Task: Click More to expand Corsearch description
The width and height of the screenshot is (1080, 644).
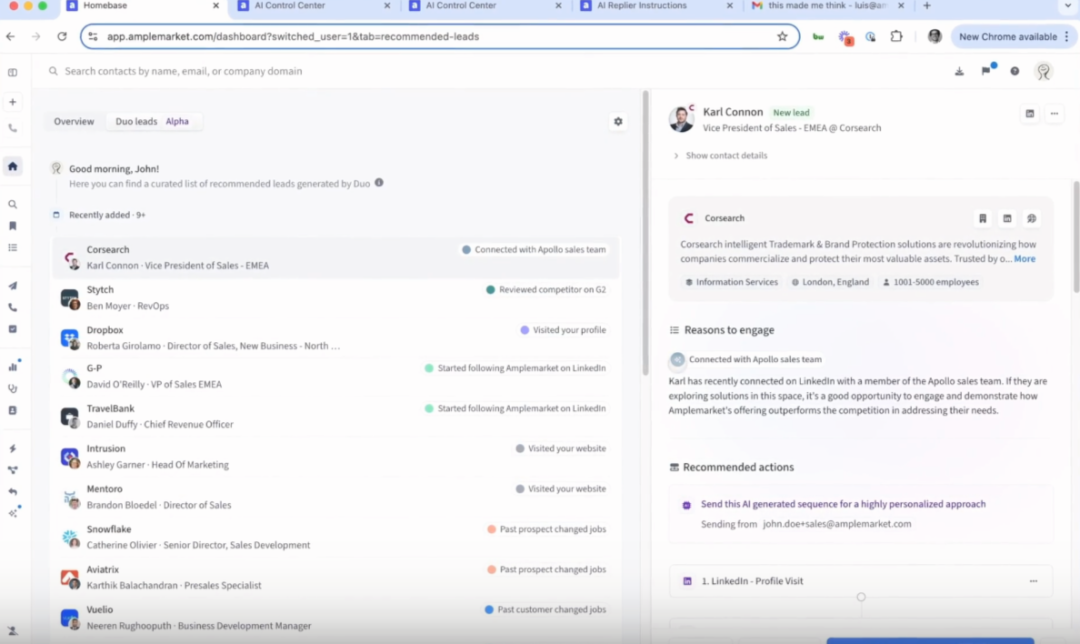Action: point(1024,259)
